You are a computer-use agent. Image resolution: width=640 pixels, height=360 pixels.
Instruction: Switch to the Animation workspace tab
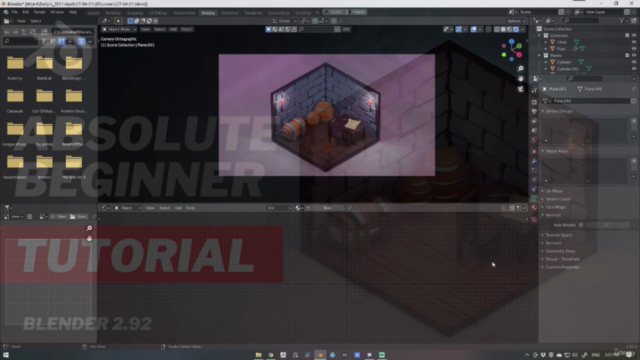tap(230, 13)
